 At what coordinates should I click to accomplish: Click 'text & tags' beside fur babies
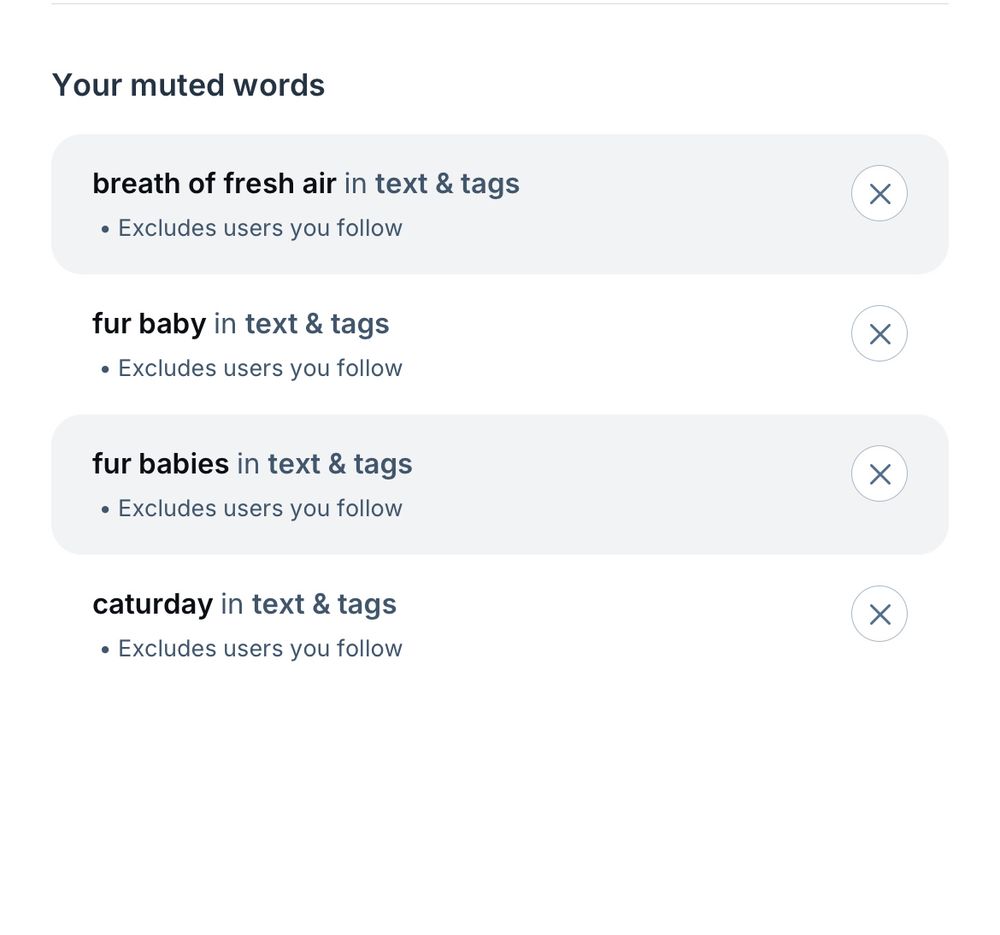pos(340,464)
